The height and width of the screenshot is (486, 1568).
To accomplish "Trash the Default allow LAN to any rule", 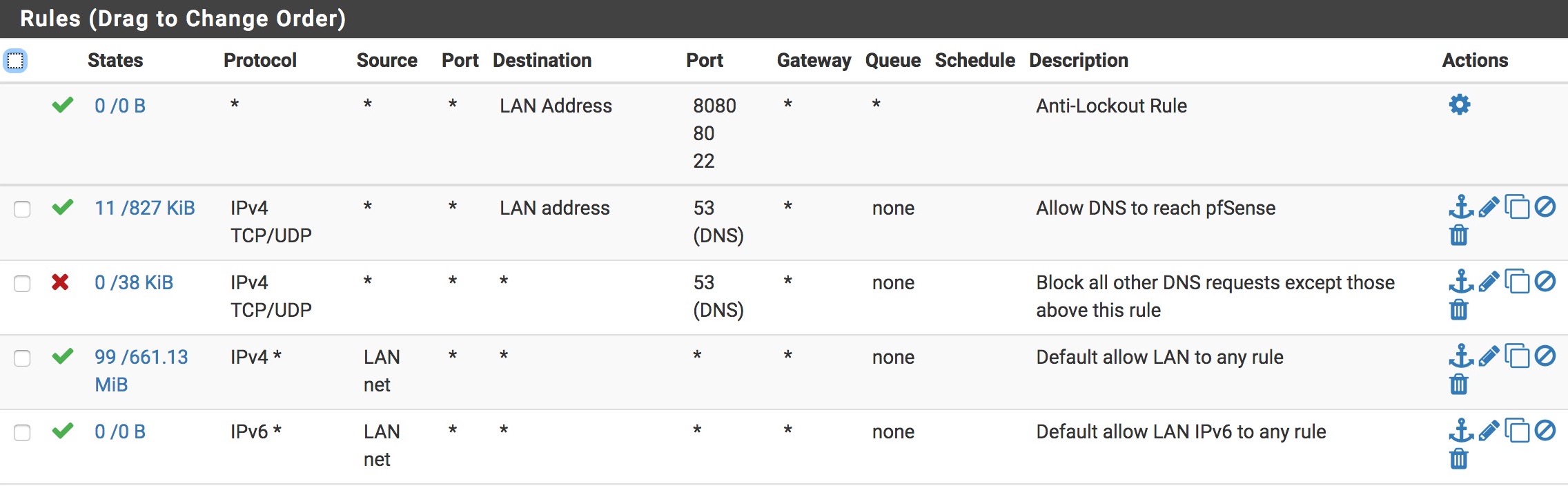I will pos(1458,384).
